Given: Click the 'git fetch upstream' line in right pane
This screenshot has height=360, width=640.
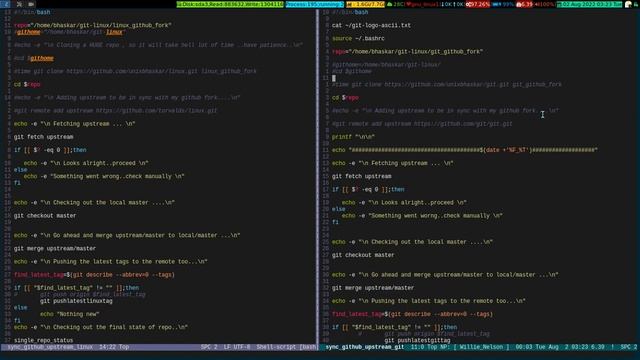Looking at the screenshot, I should [x=362, y=176].
